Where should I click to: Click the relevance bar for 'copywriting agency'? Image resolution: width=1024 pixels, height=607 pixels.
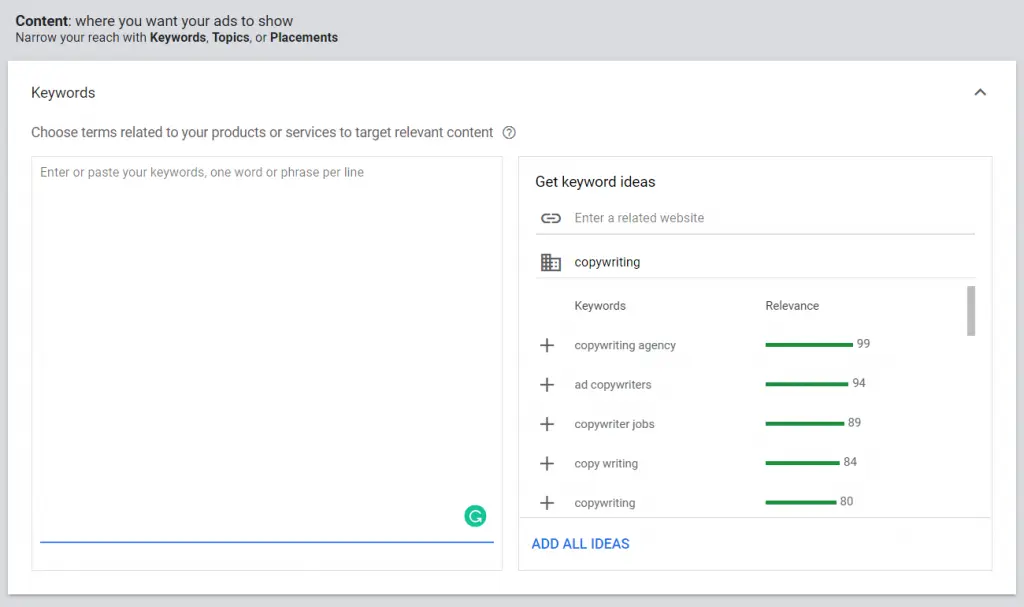point(808,345)
